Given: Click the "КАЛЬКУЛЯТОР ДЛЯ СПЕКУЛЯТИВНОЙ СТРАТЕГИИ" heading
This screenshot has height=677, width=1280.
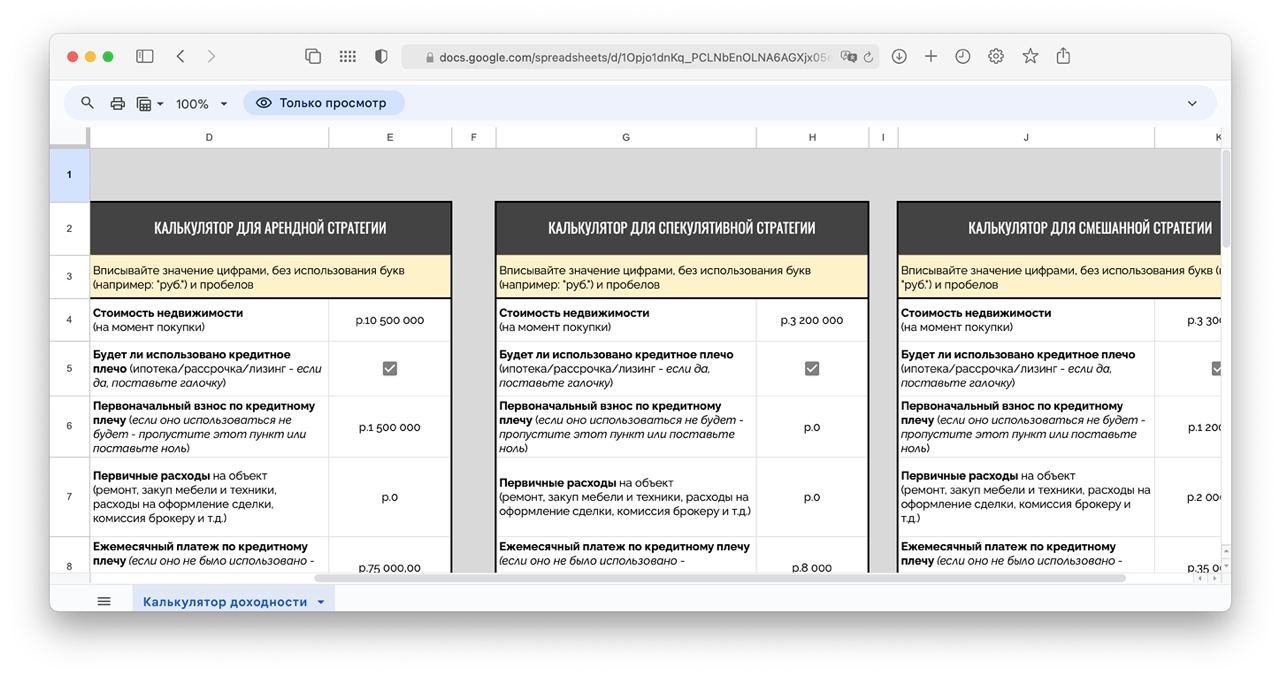Looking at the screenshot, I should [x=682, y=228].
